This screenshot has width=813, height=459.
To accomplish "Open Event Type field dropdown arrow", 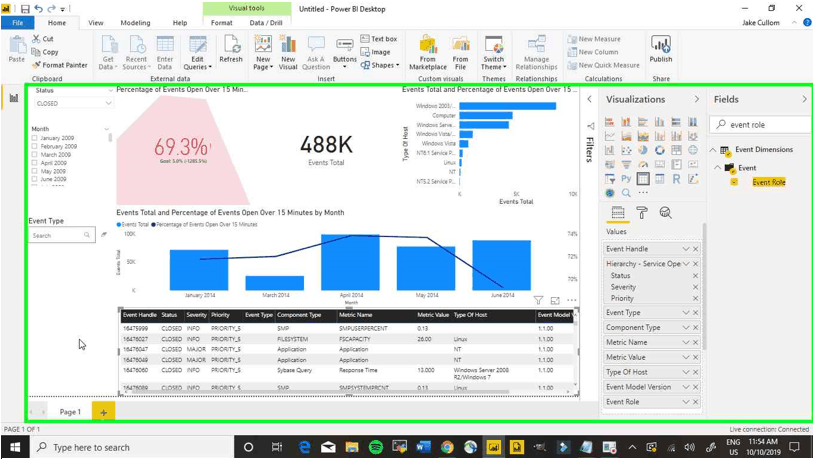I will (685, 313).
